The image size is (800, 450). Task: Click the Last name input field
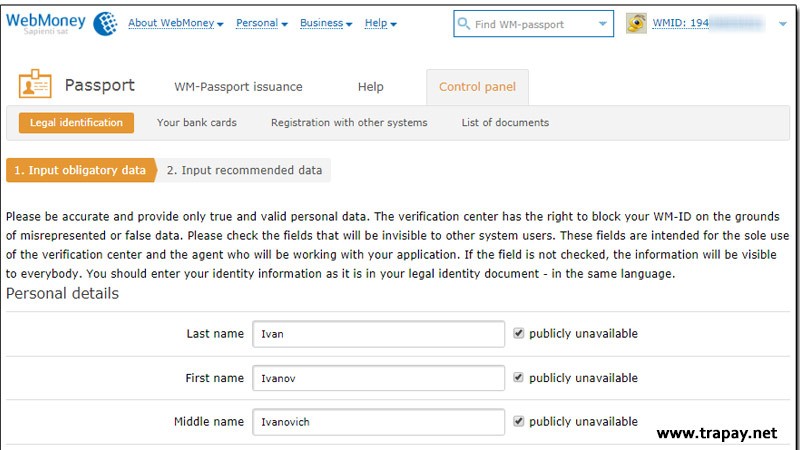(x=378, y=334)
